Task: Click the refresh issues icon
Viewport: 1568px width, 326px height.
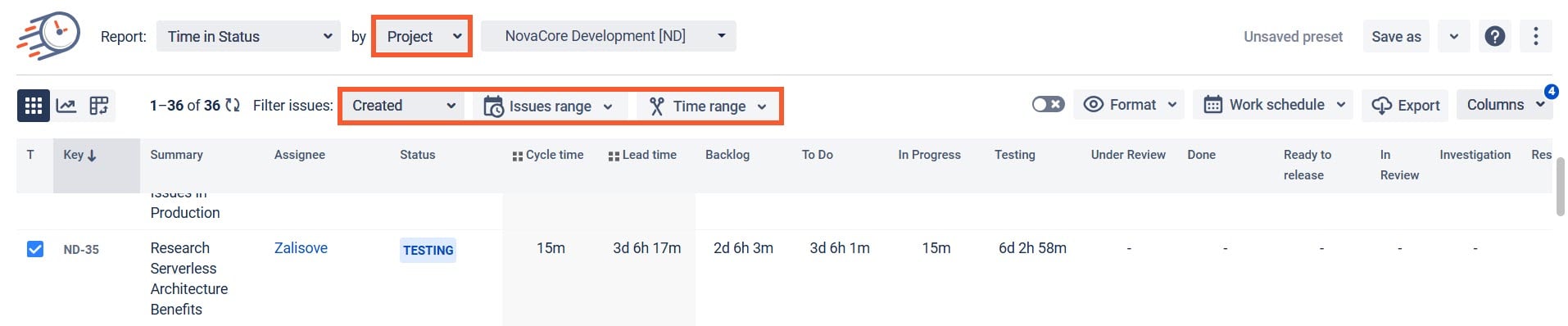Action: click(x=233, y=106)
